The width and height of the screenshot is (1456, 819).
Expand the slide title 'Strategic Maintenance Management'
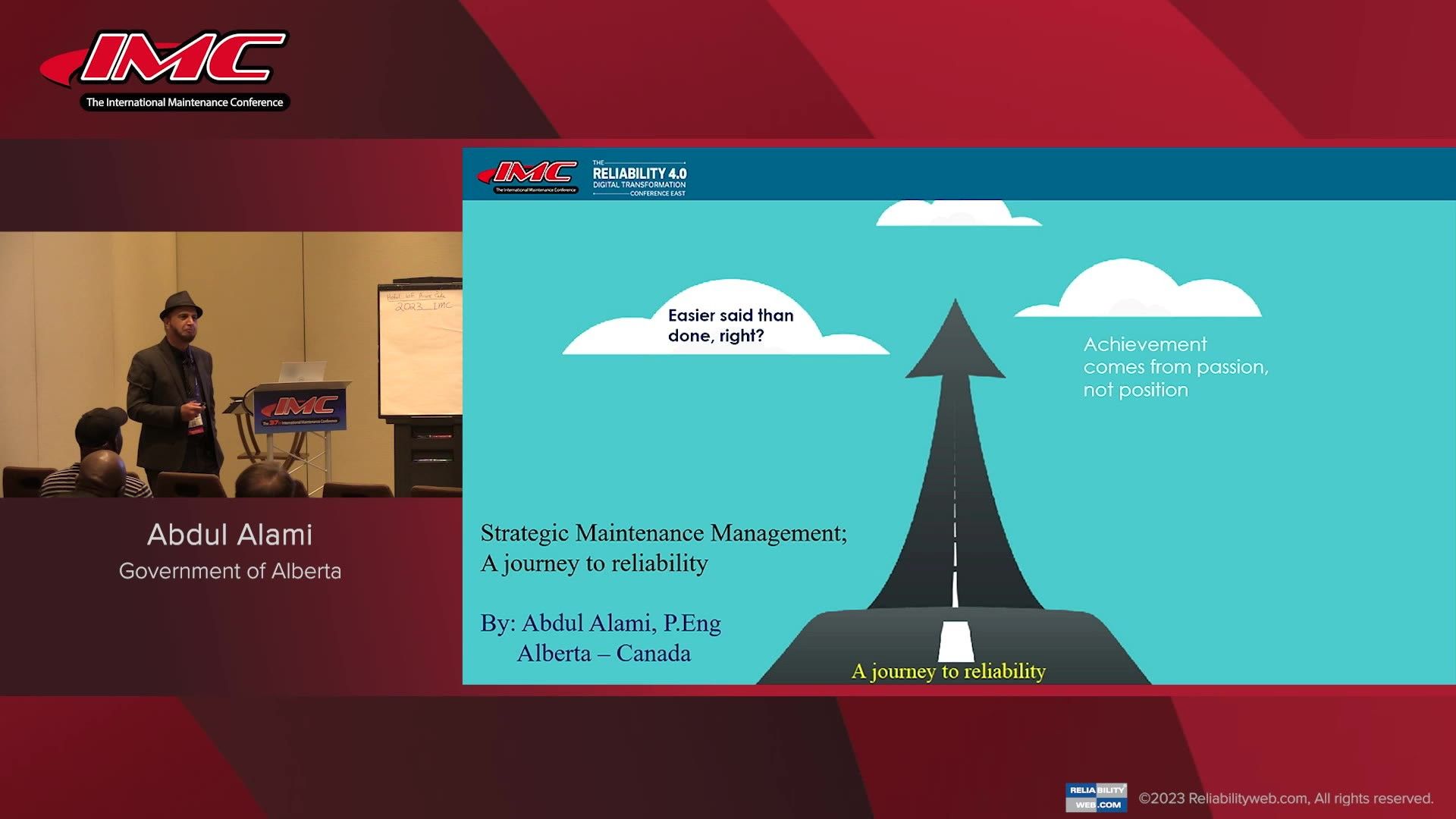[x=664, y=533]
